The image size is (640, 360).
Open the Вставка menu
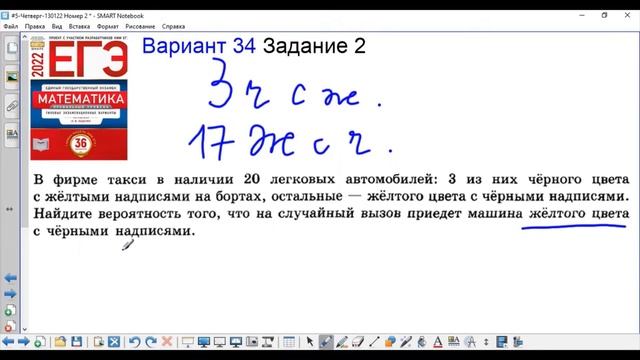(x=79, y=27)
